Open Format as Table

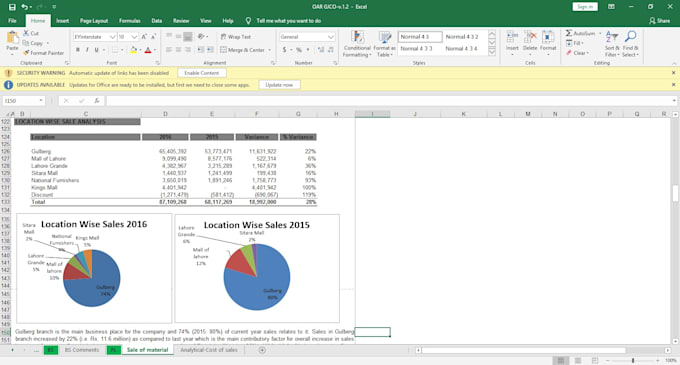point(384,44)
